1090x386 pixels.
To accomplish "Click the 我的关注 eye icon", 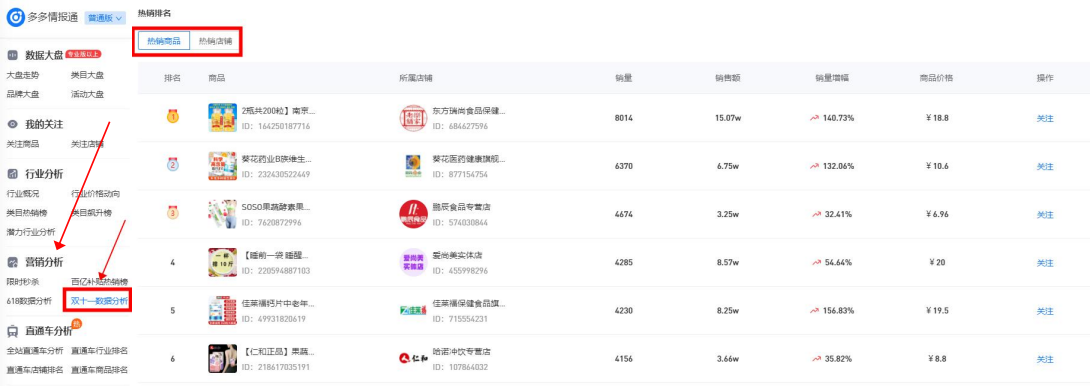I will [13, 124].
